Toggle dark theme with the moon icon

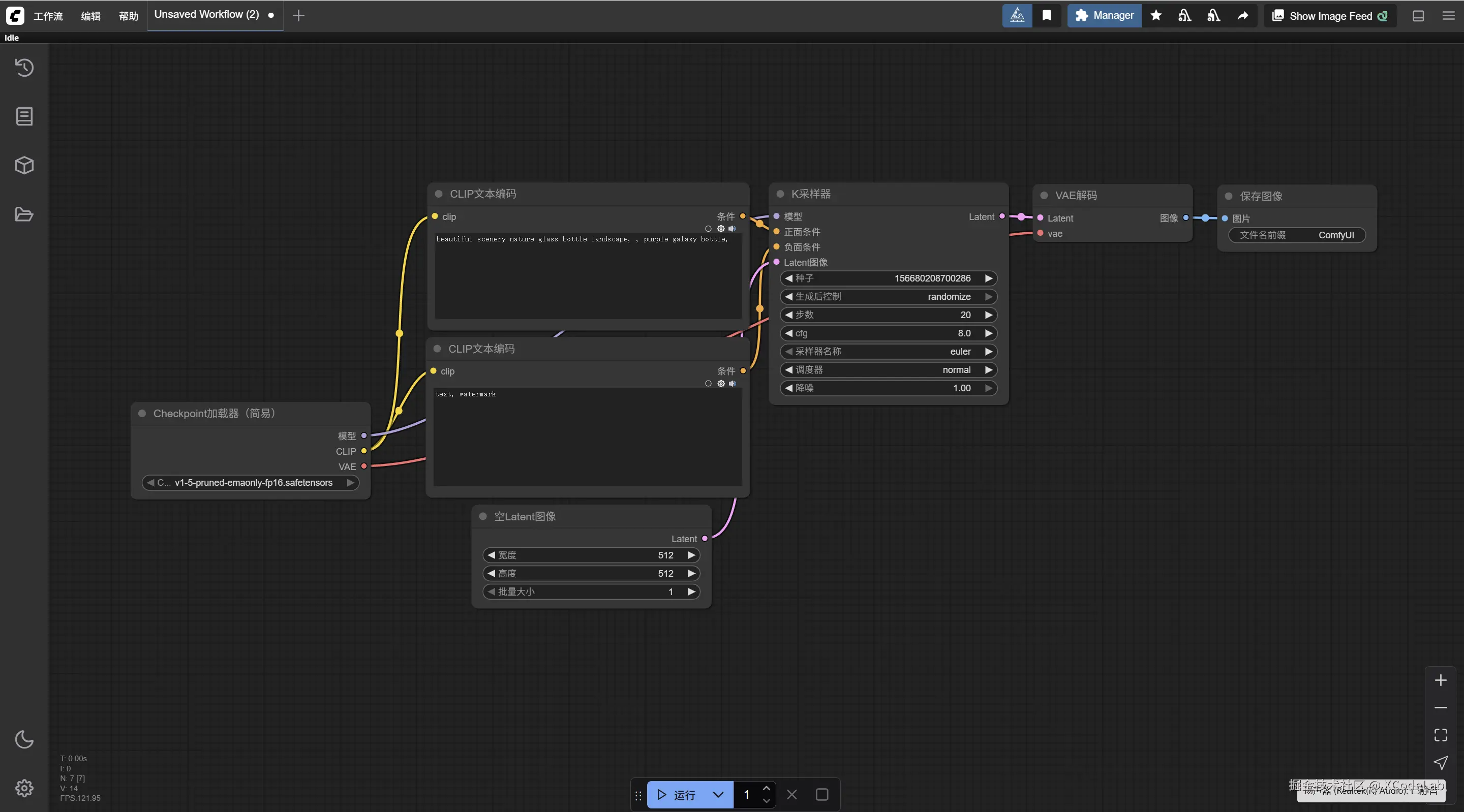[24, 740]
